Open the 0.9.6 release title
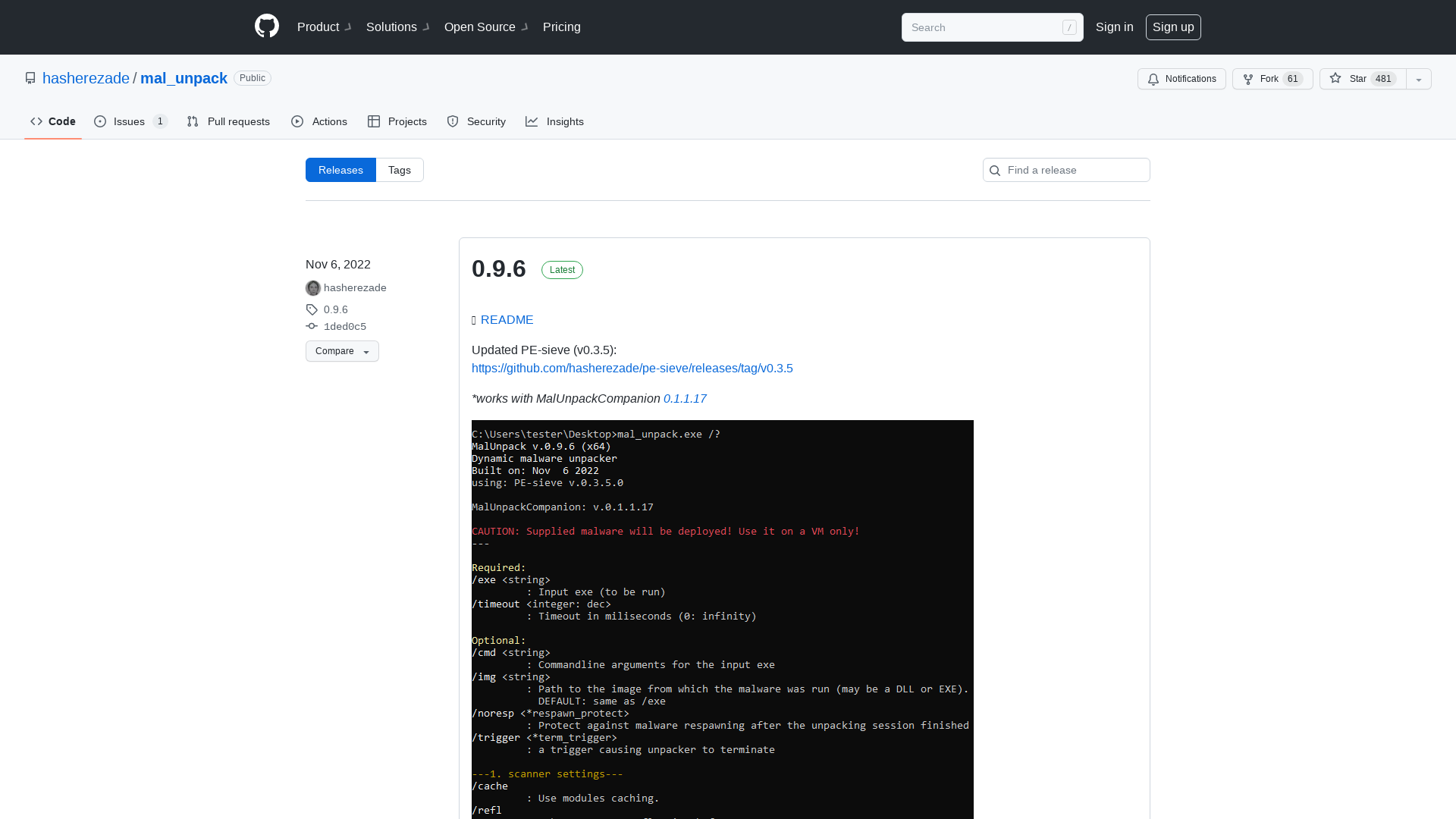This screenshot has width=1456, height=819. [499, 269]
